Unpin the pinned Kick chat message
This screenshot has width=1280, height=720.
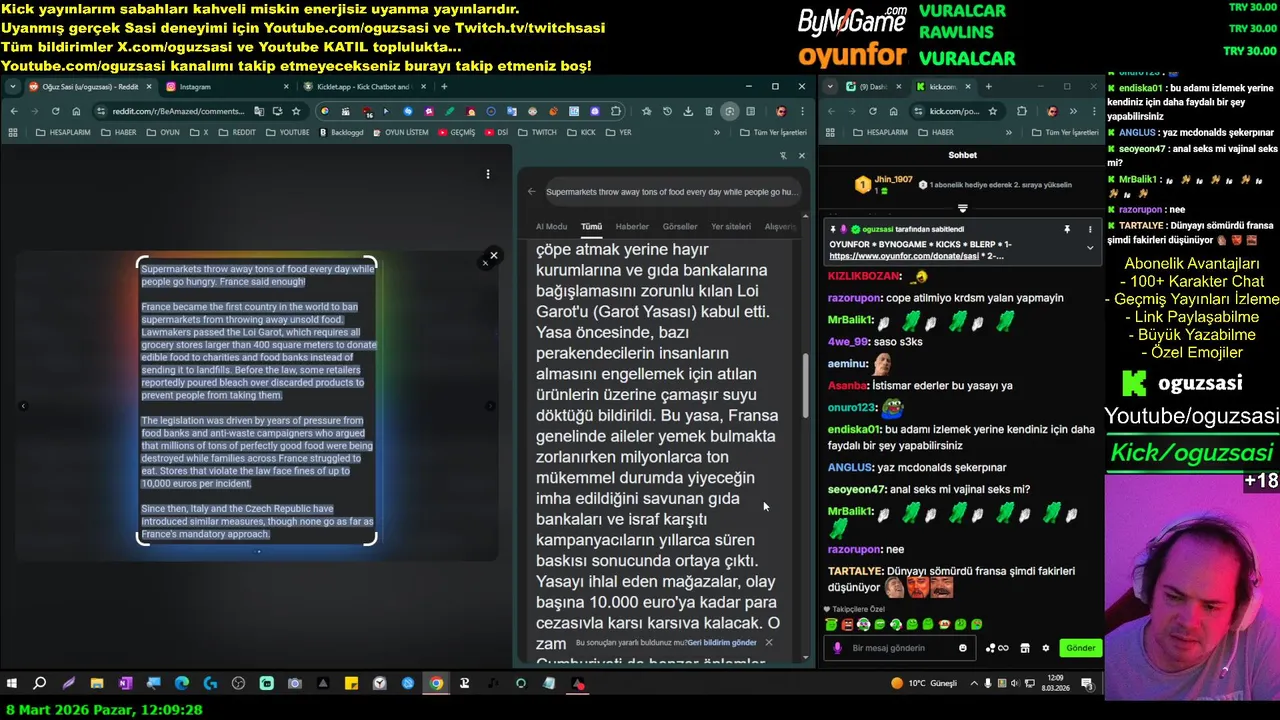click(x=1067, y=229)
